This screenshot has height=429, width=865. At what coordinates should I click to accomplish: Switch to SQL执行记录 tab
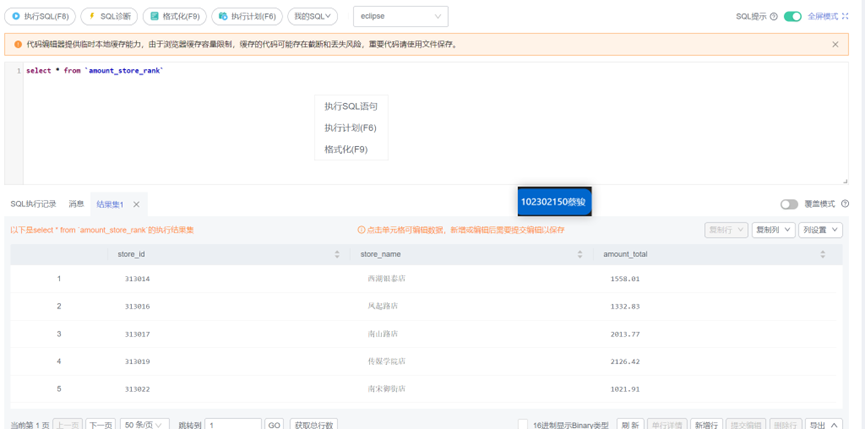tap(34, 204)
